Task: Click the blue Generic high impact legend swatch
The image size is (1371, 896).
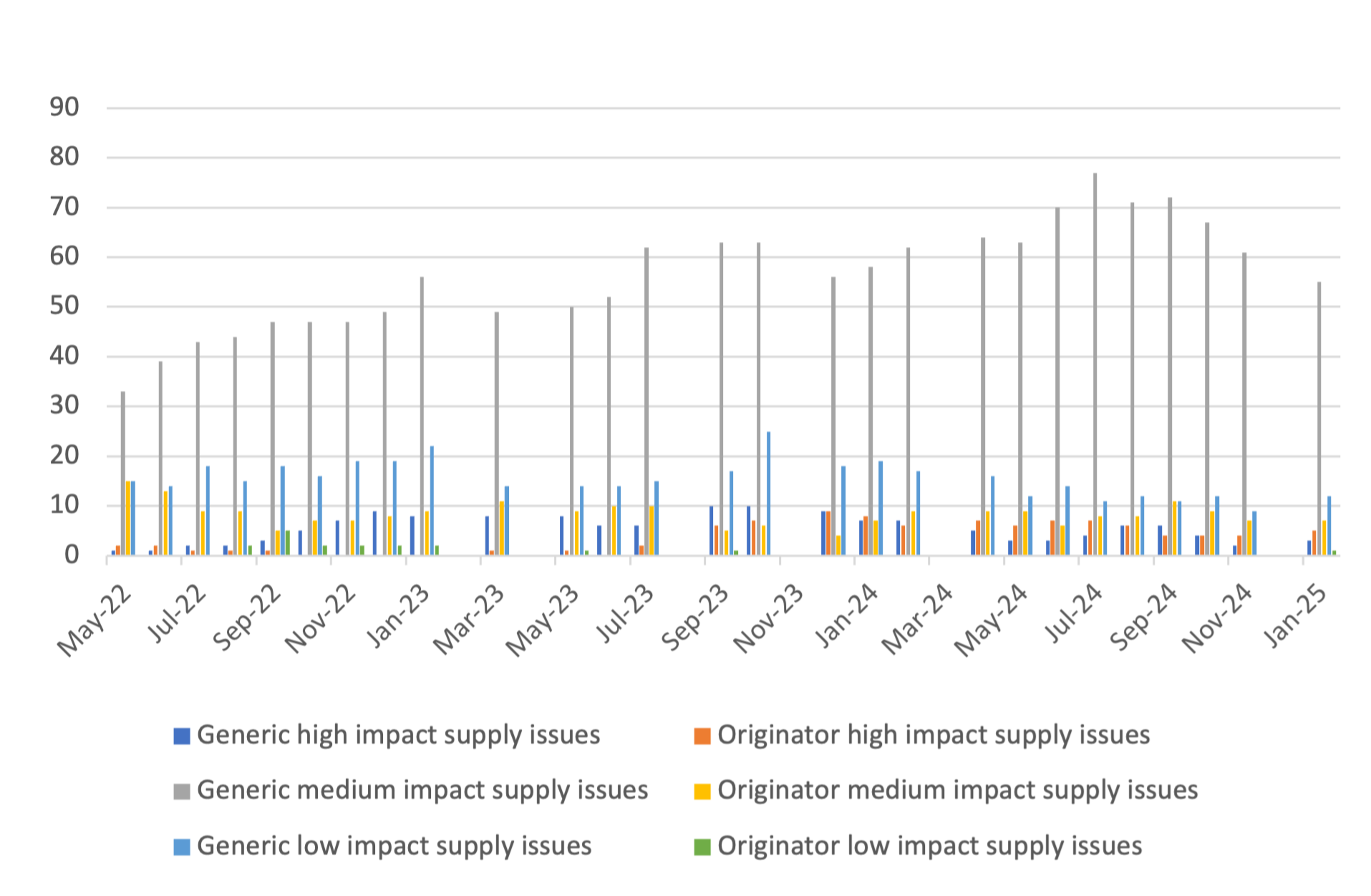Action: [x=182, y=736]
